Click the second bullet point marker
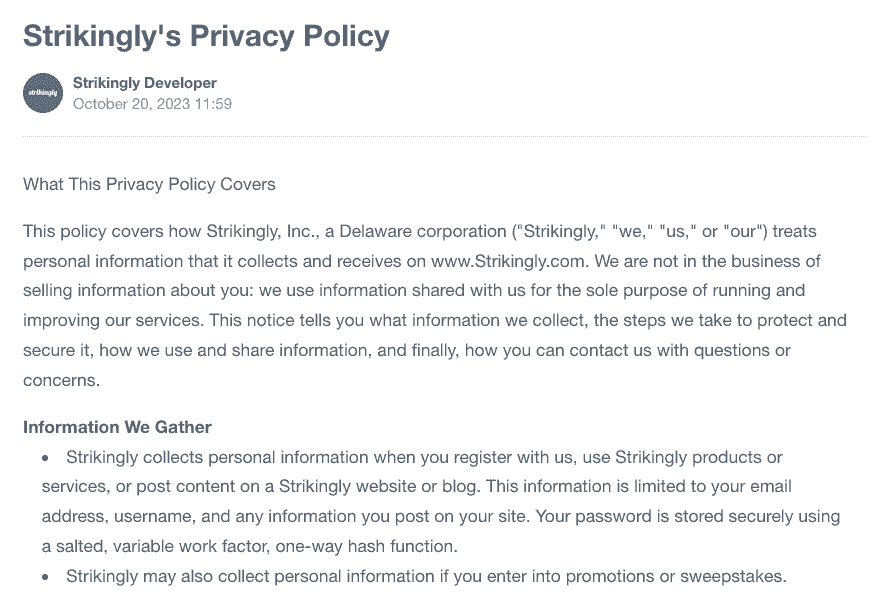This screenshot has width=886, height=598. 45,577
